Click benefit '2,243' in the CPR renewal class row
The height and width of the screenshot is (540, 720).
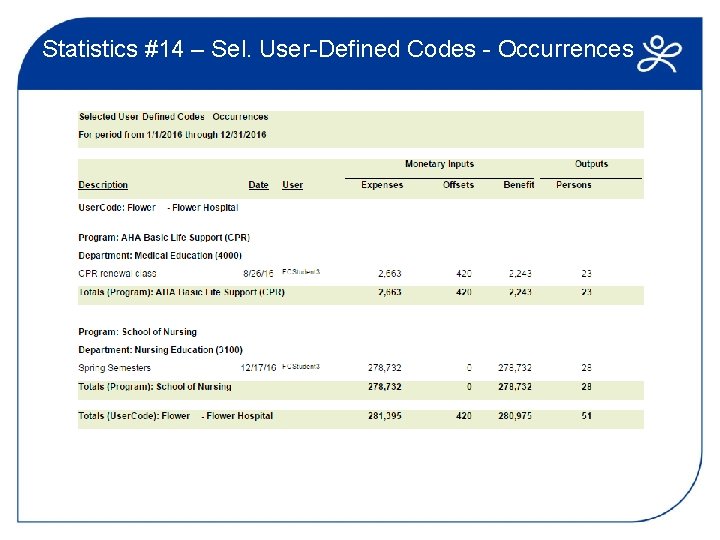520,273
